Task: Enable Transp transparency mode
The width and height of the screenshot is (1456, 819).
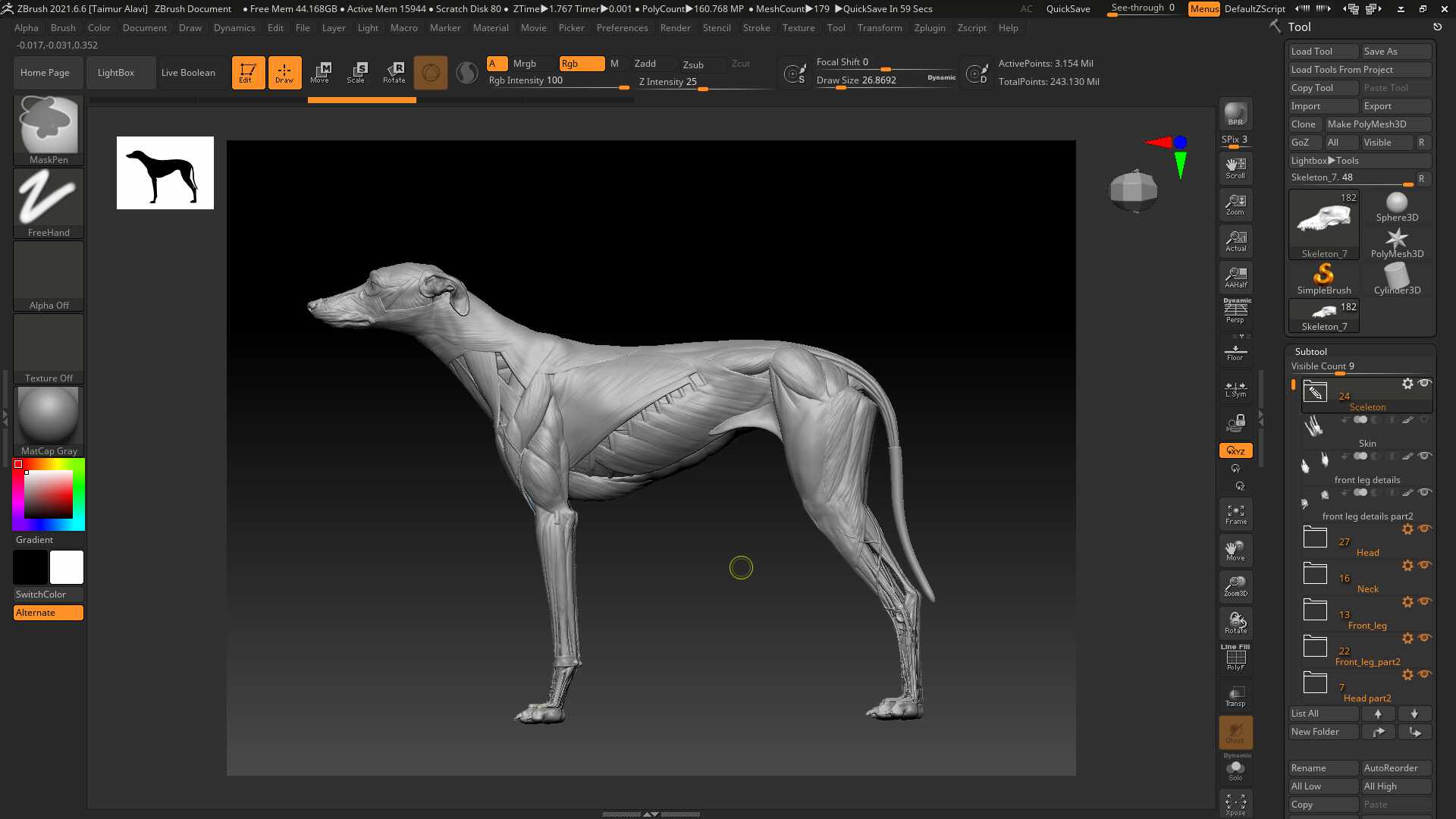Action: [x=1235, y=696]
